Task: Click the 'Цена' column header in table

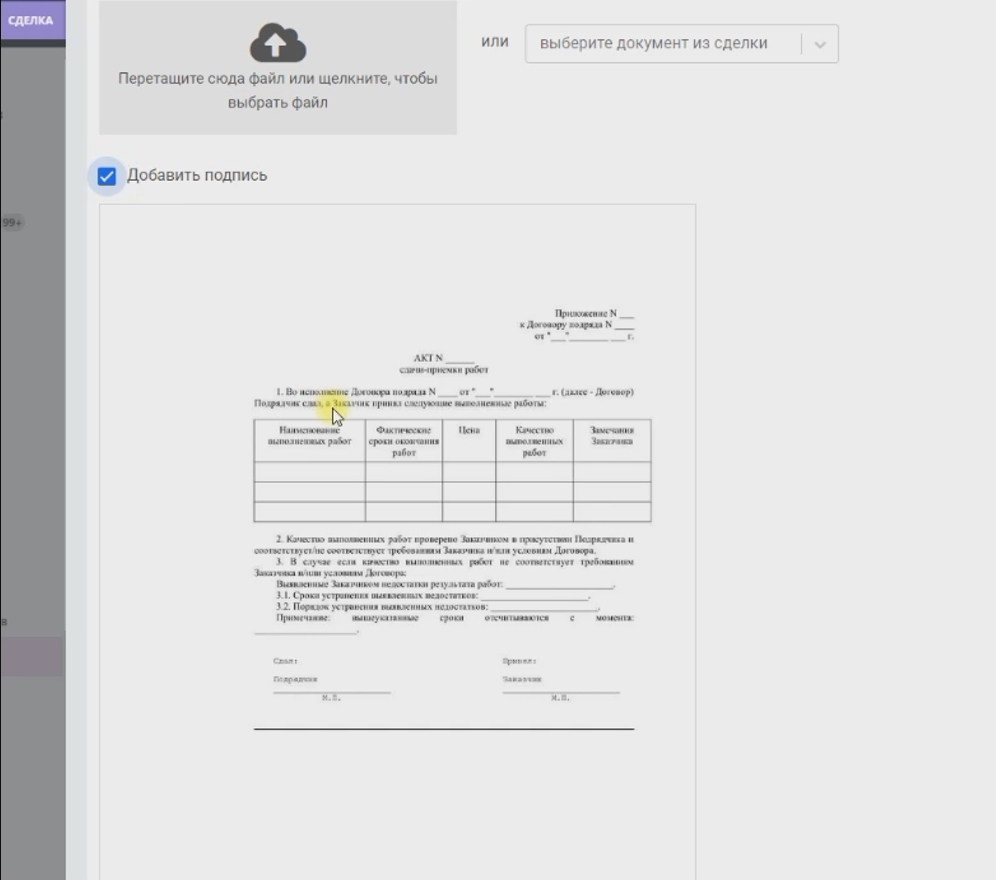Action: coord(469,431)
